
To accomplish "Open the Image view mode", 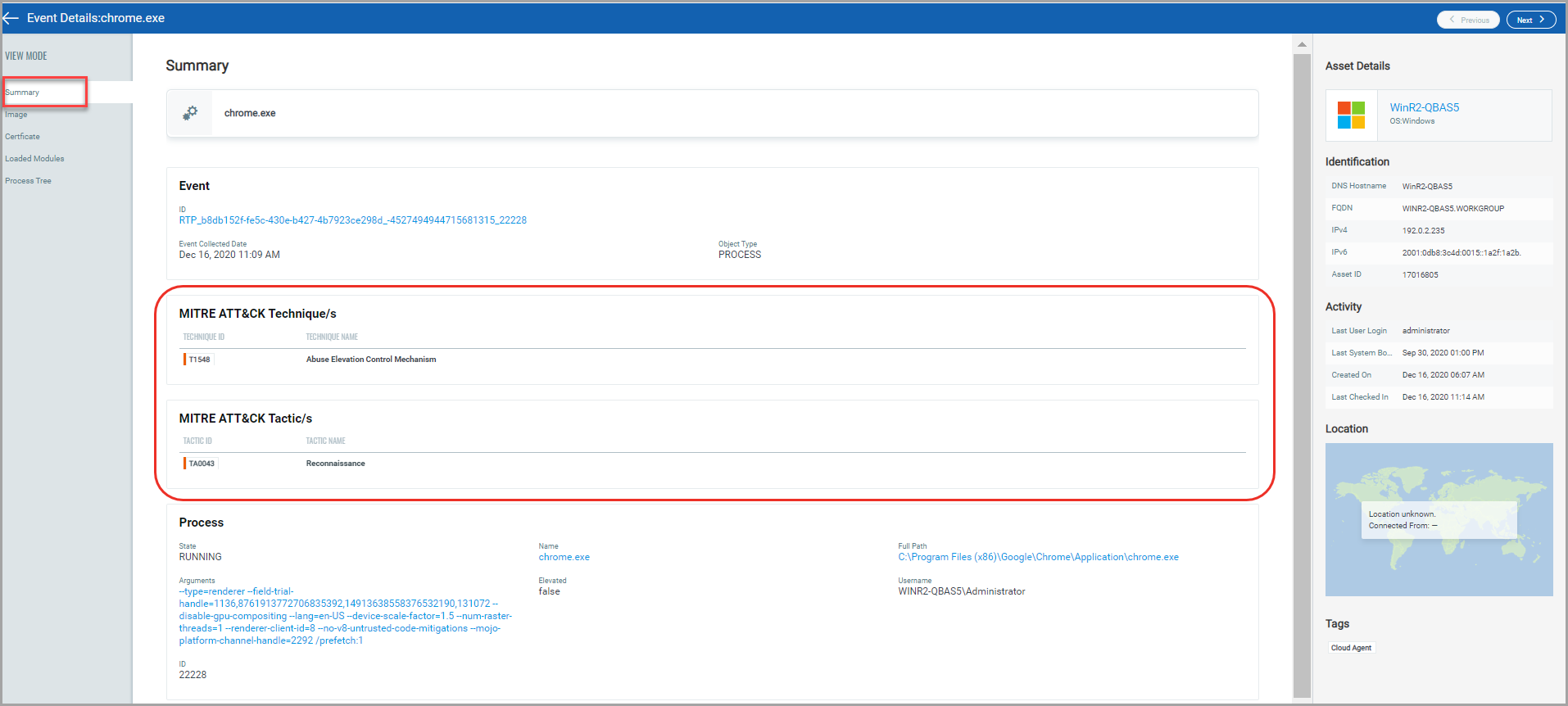I will (x=16, y=115).
